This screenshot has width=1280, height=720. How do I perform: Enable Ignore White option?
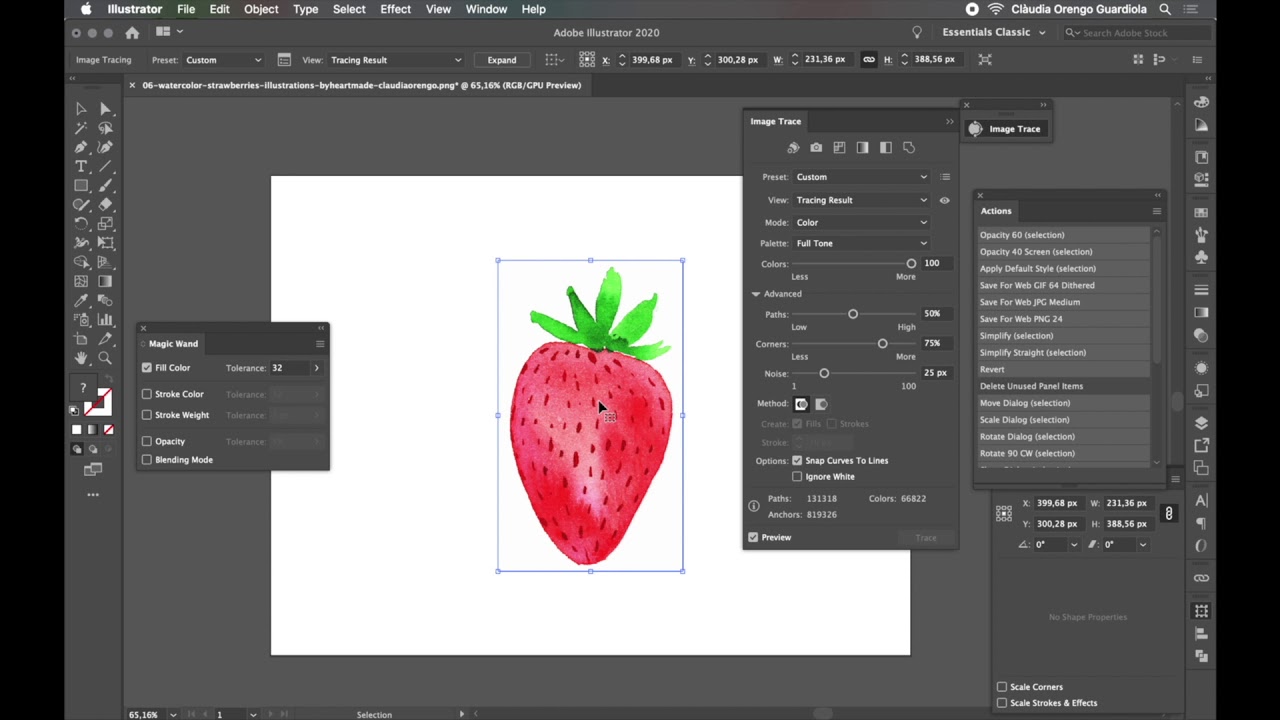(797, 477)
